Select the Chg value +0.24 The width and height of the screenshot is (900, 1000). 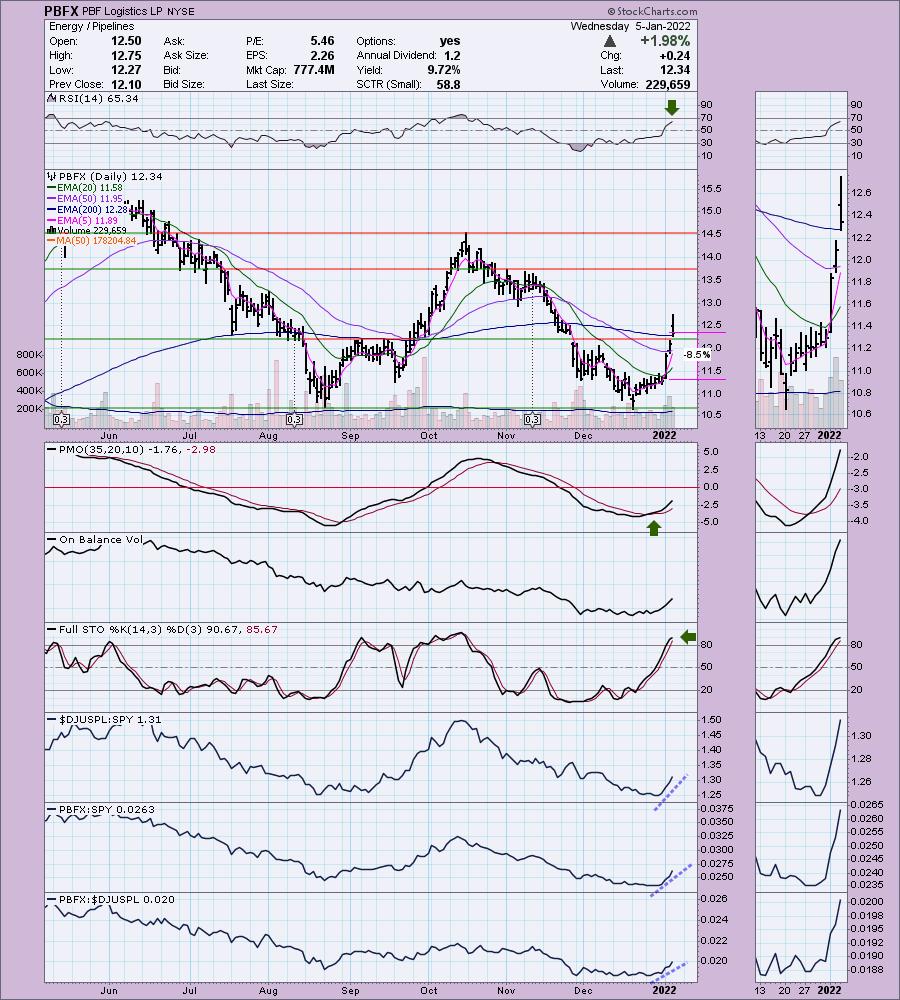[674, 55]
